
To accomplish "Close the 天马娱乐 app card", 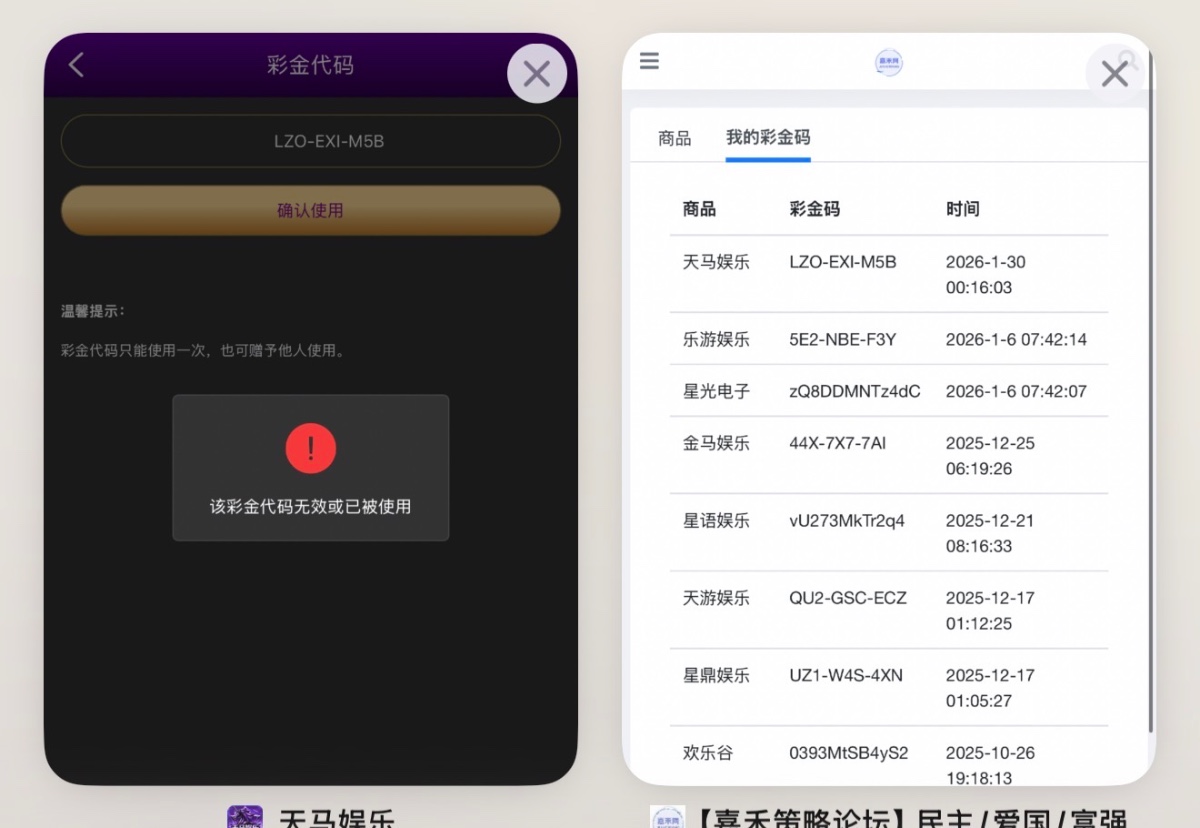I will point(537,74).
